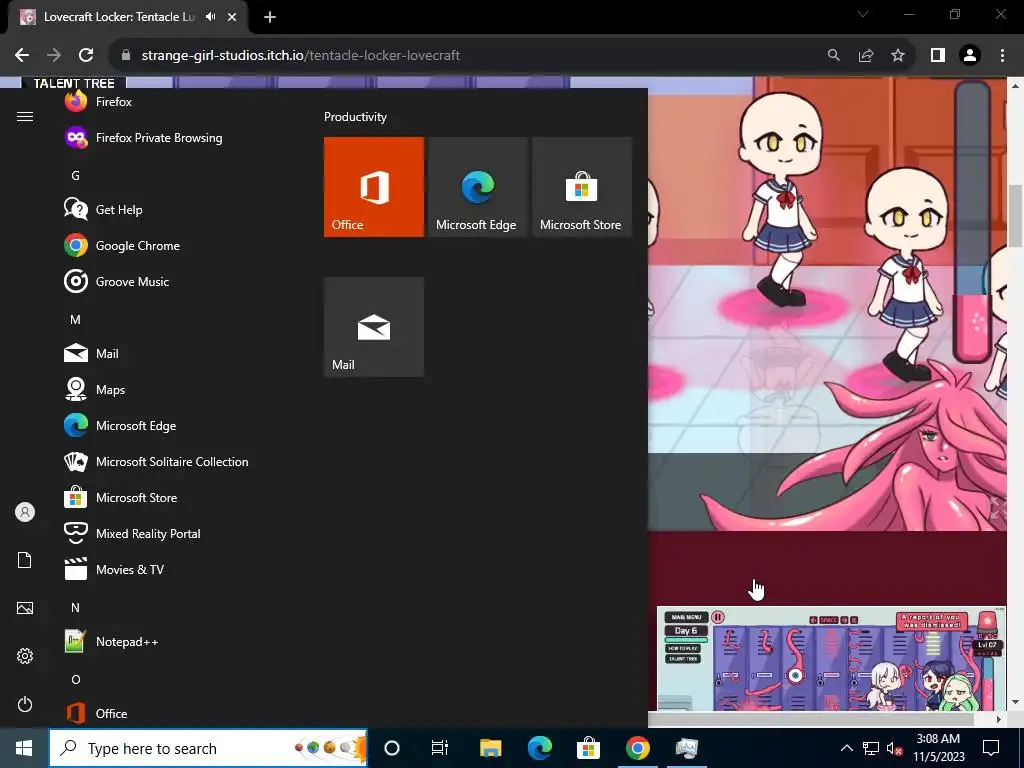Launch Notepad++

coord(111,642)
